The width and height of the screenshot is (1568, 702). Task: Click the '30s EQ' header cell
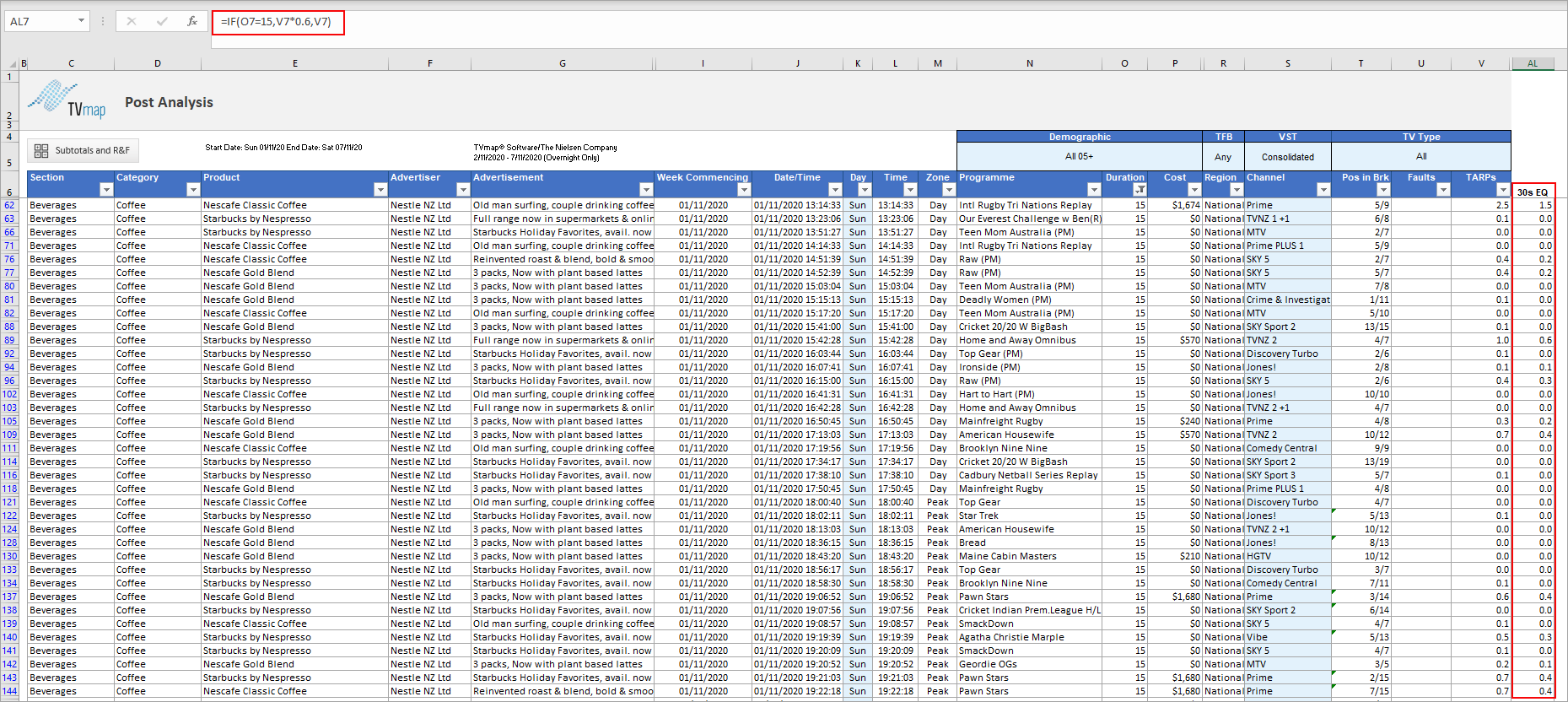click(1533, 192)
